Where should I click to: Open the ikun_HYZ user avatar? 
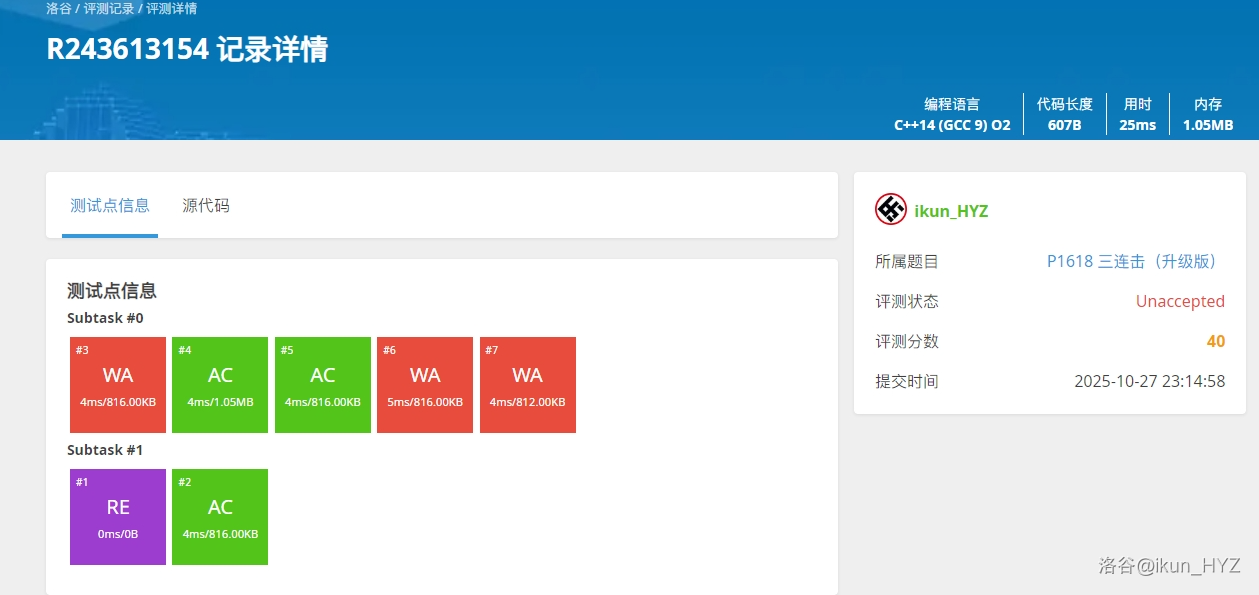pos(890,210)
